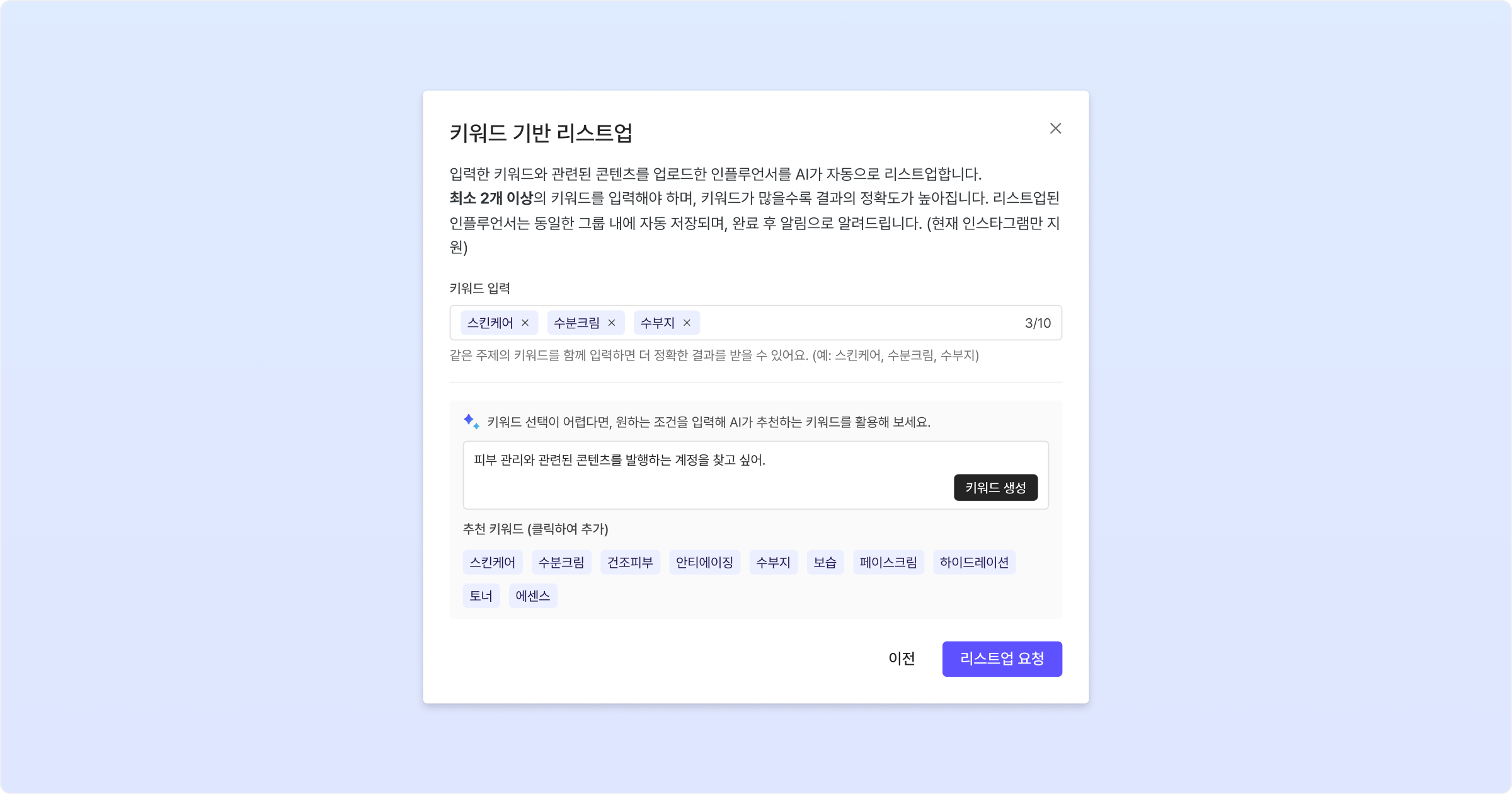
Task: Go back with 이전 button
Action: (x=902, y=659)
